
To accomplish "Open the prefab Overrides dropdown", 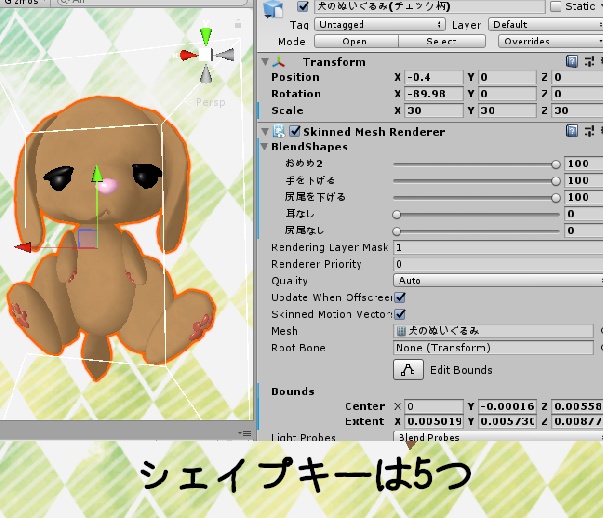I will click(550, 41).
